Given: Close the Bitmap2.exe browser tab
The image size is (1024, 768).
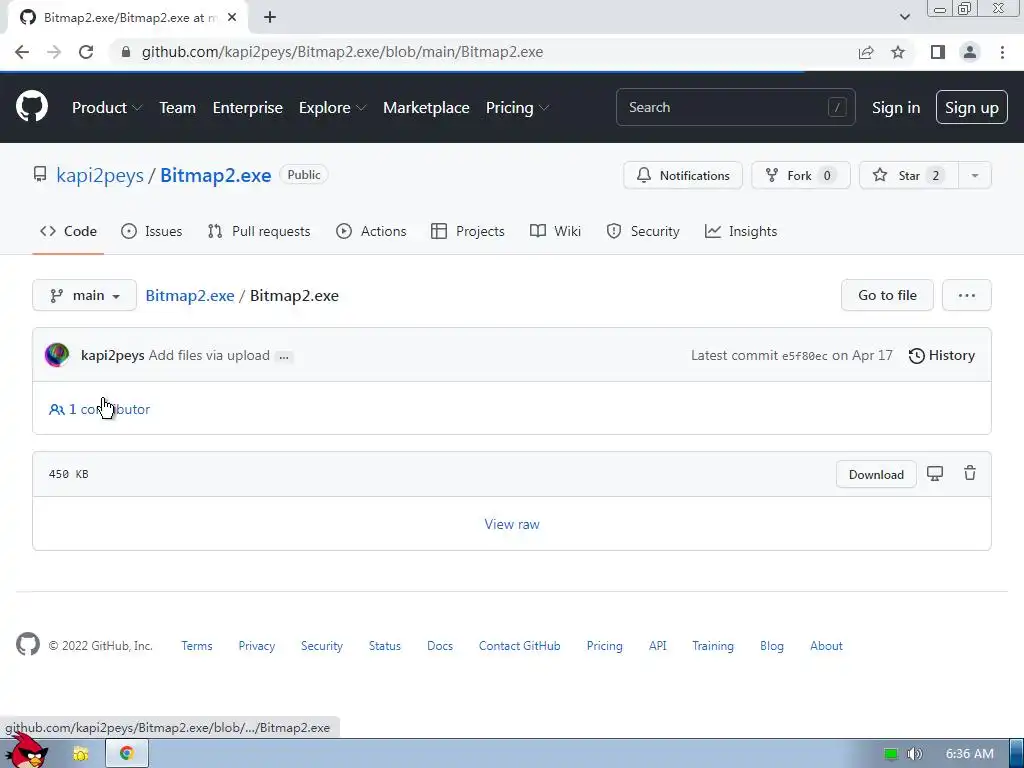Looking at the screenshot, I should (x=232, y=18).
